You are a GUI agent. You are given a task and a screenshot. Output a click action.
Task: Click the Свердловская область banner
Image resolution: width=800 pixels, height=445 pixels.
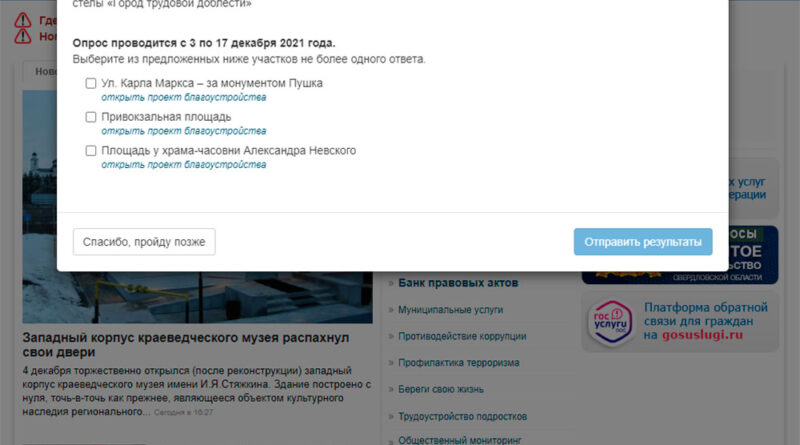(680, 277)
